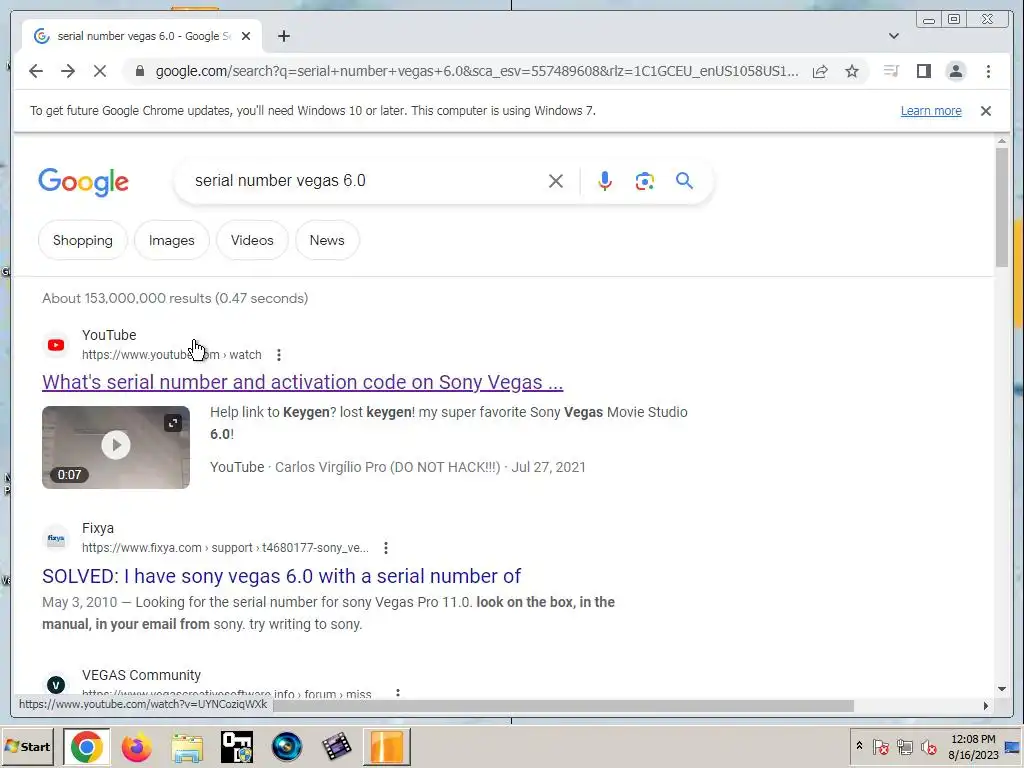Open What's serial number and activation code link

(302, 382)
